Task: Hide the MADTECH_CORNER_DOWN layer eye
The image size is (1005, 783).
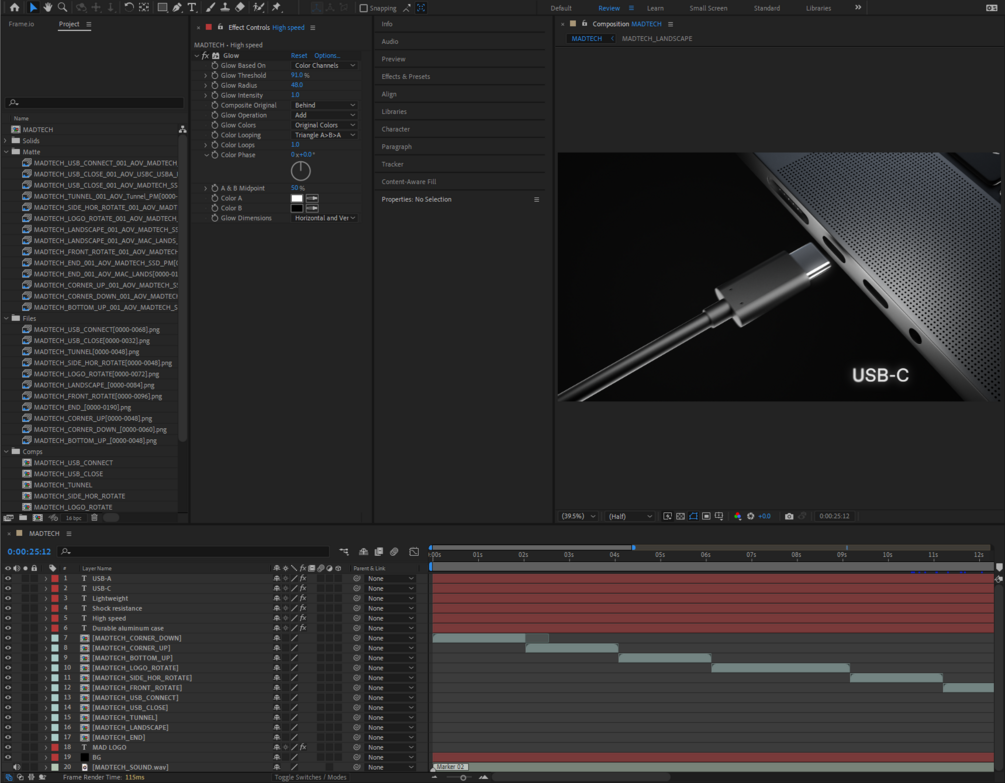Action: 8,638
